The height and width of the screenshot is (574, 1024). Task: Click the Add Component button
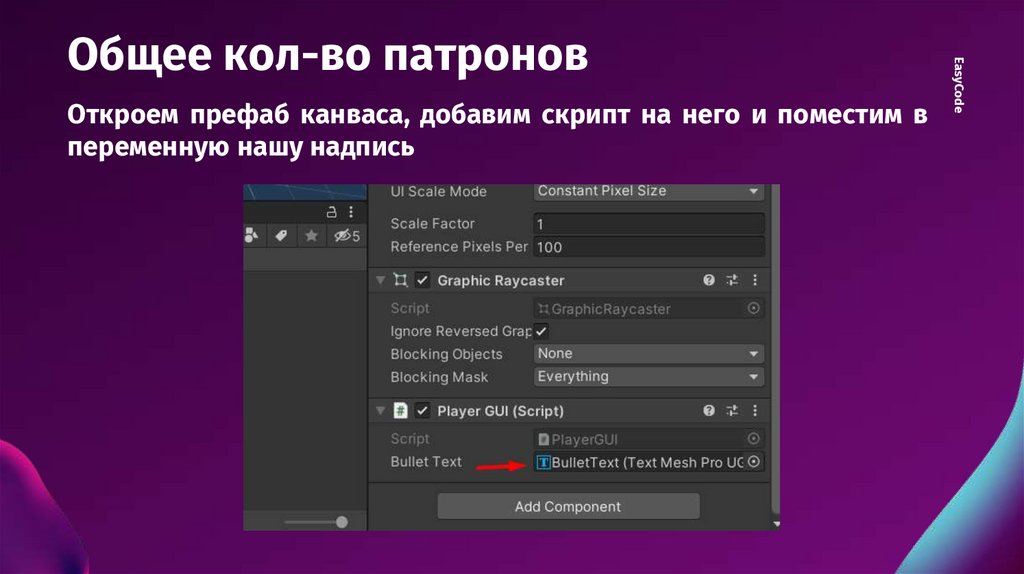click(568, 507)
